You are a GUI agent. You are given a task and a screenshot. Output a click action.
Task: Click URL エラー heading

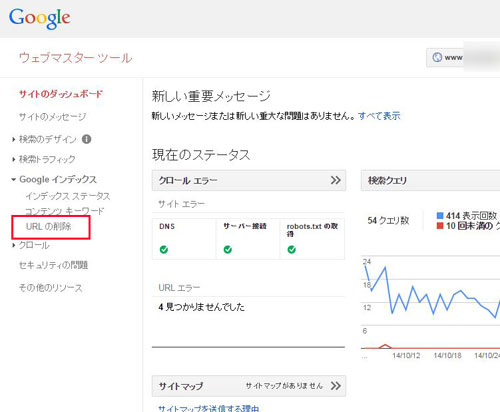click(x=179, y=288)
